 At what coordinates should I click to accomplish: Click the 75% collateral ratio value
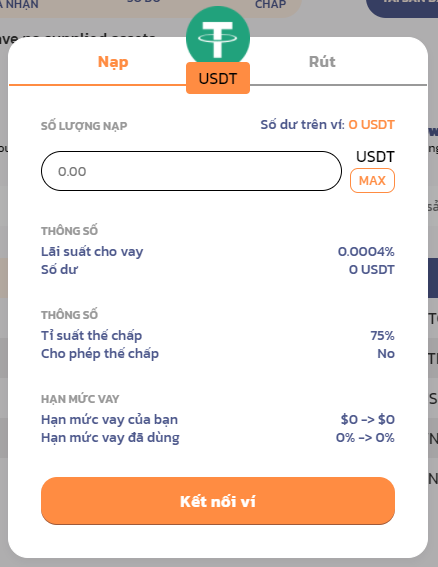pos(382,336)
